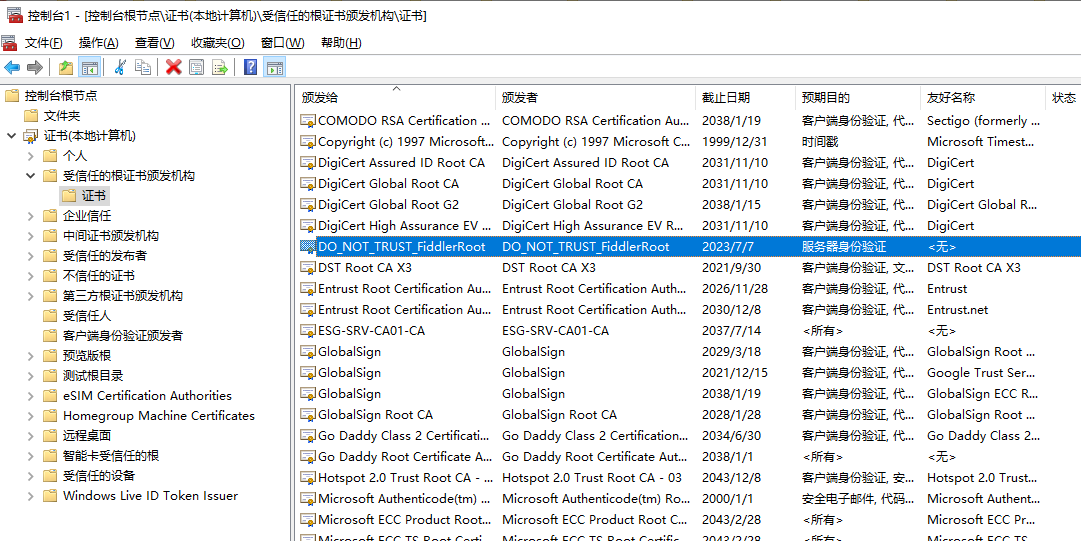1081x541 pixels.
Task: Click the blue Help question mark icon
Action: 250,67
